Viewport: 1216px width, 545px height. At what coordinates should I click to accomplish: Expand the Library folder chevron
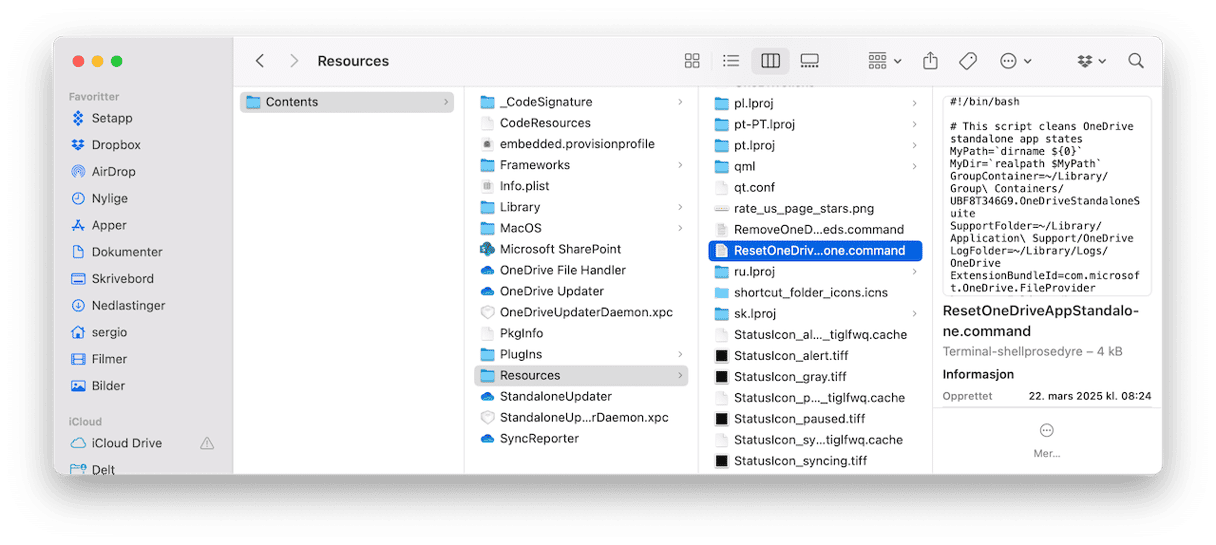pyautogui.click(x=680, y=207)
